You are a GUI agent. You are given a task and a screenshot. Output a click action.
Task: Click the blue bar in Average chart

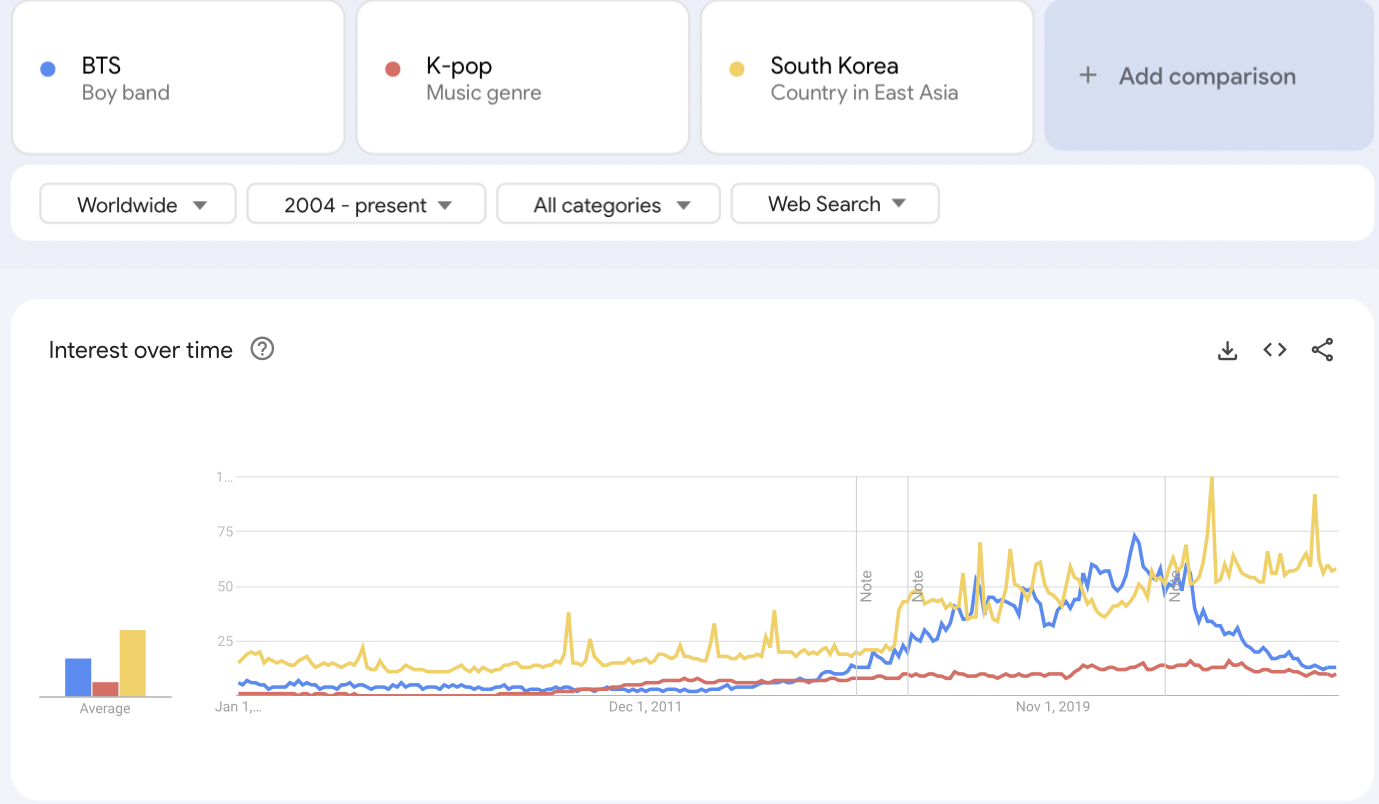tap(78, 677)
